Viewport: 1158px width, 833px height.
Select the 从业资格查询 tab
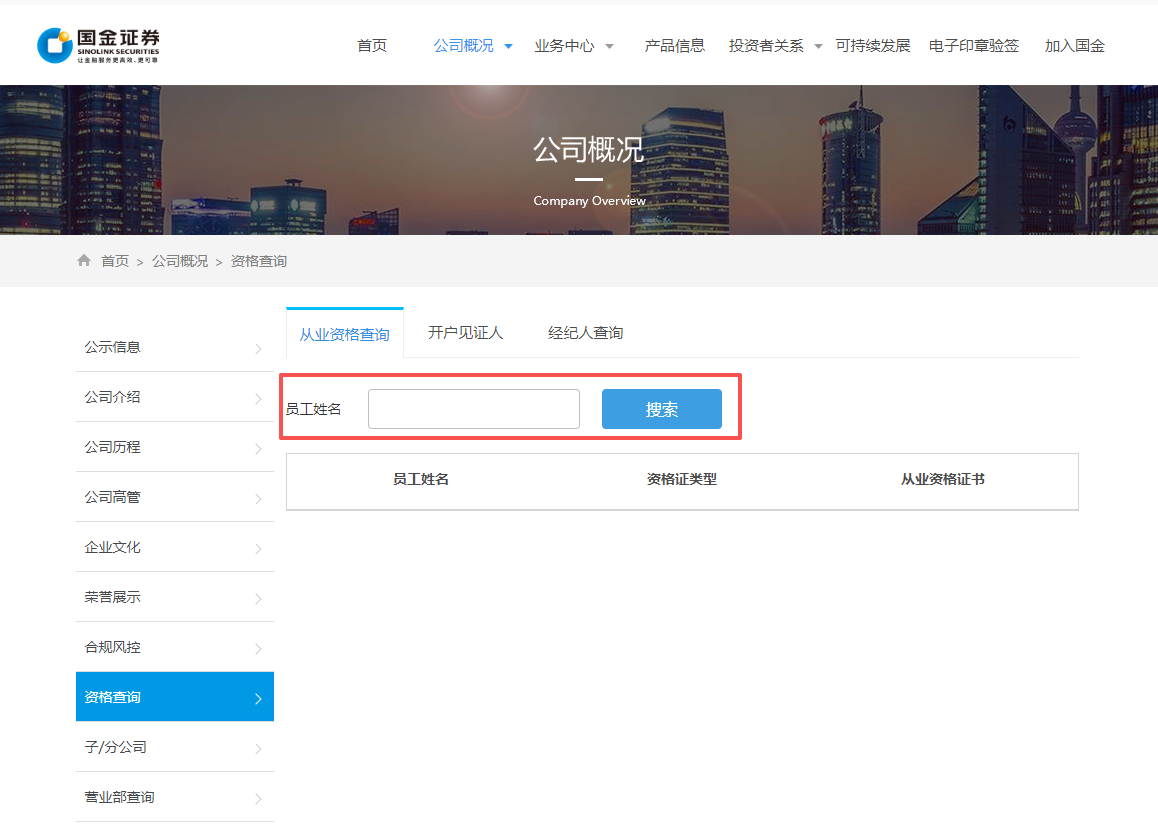(x=344, y=335)
